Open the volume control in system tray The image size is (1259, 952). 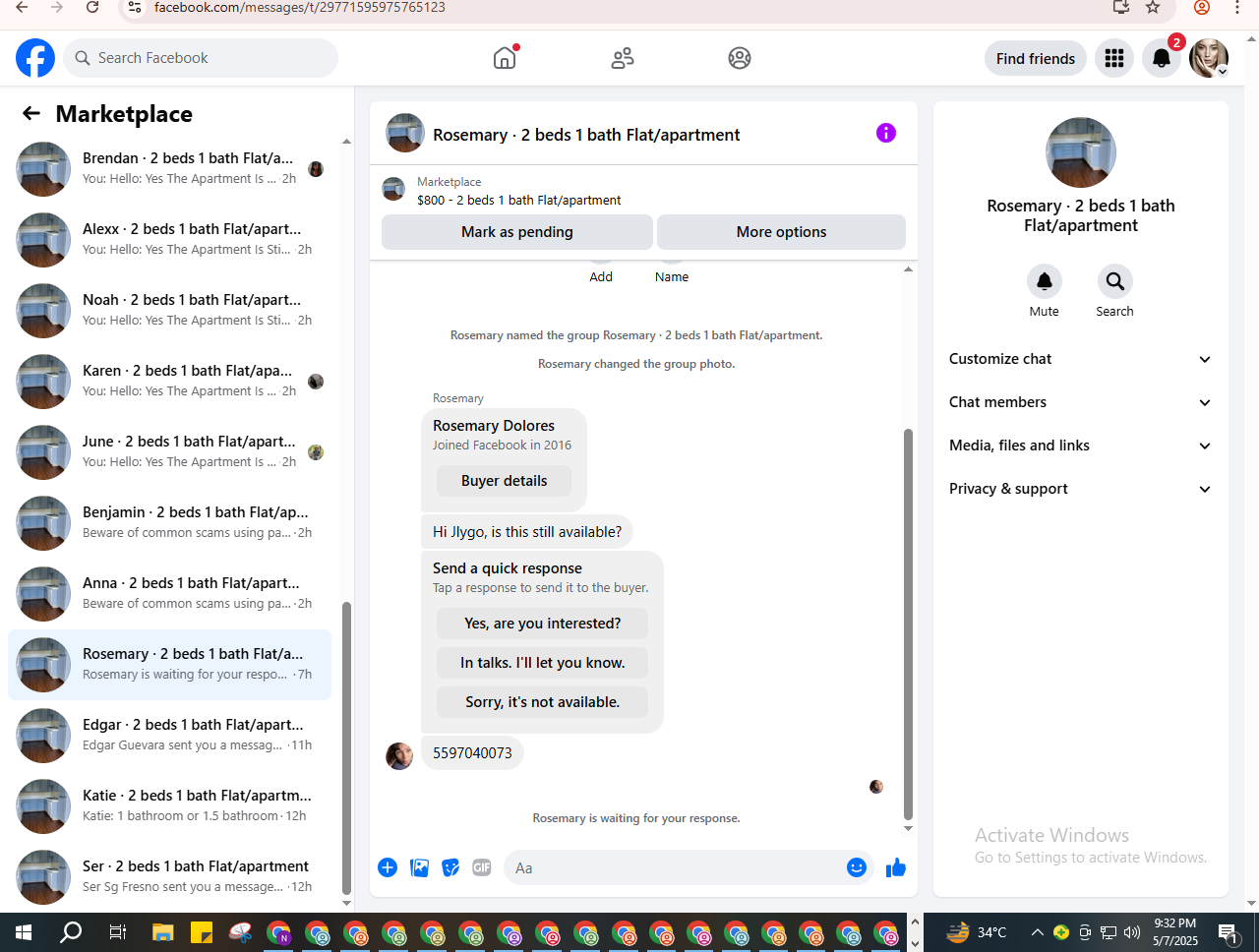(1132, 932)
